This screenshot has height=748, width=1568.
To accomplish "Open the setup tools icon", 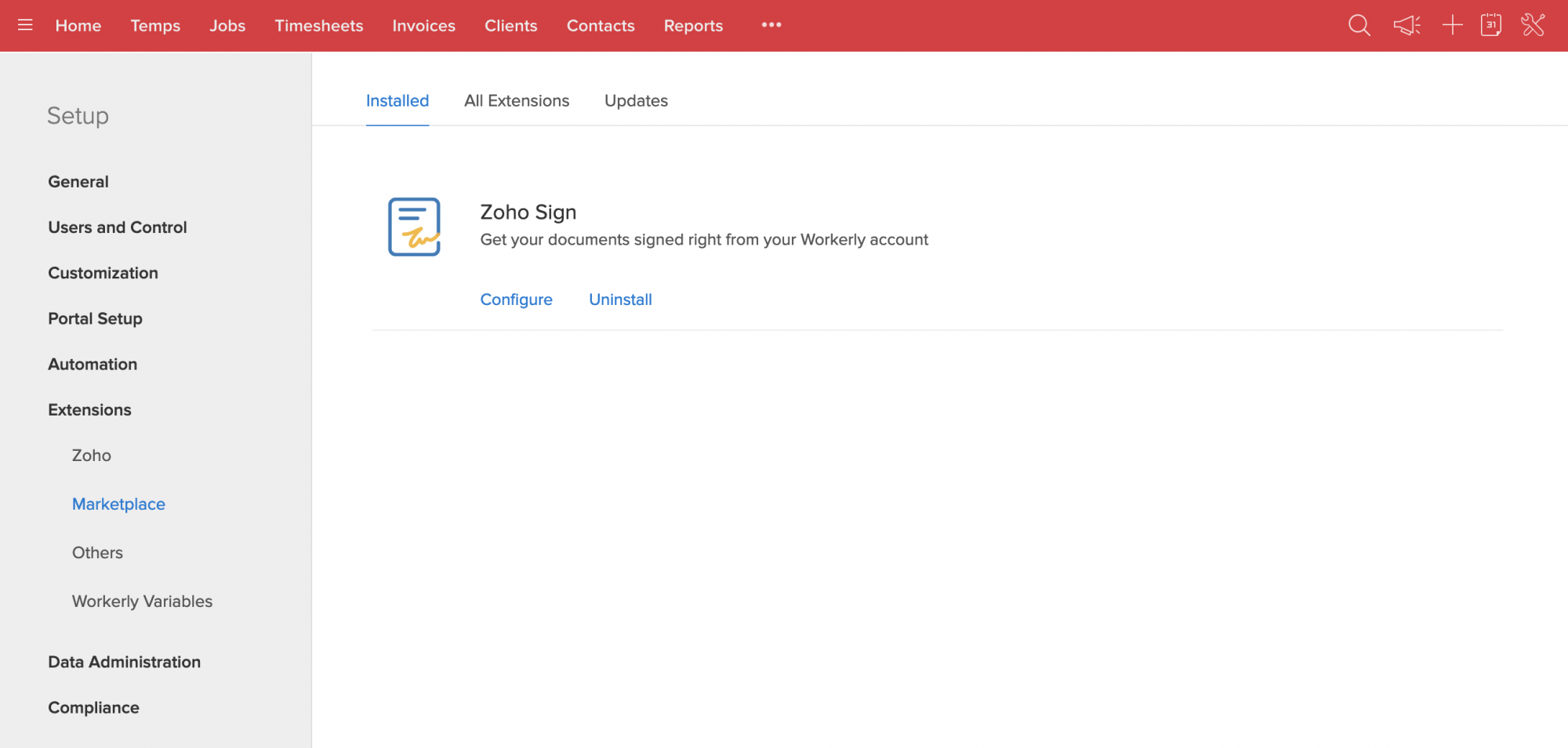I will tap(1533, 25).
